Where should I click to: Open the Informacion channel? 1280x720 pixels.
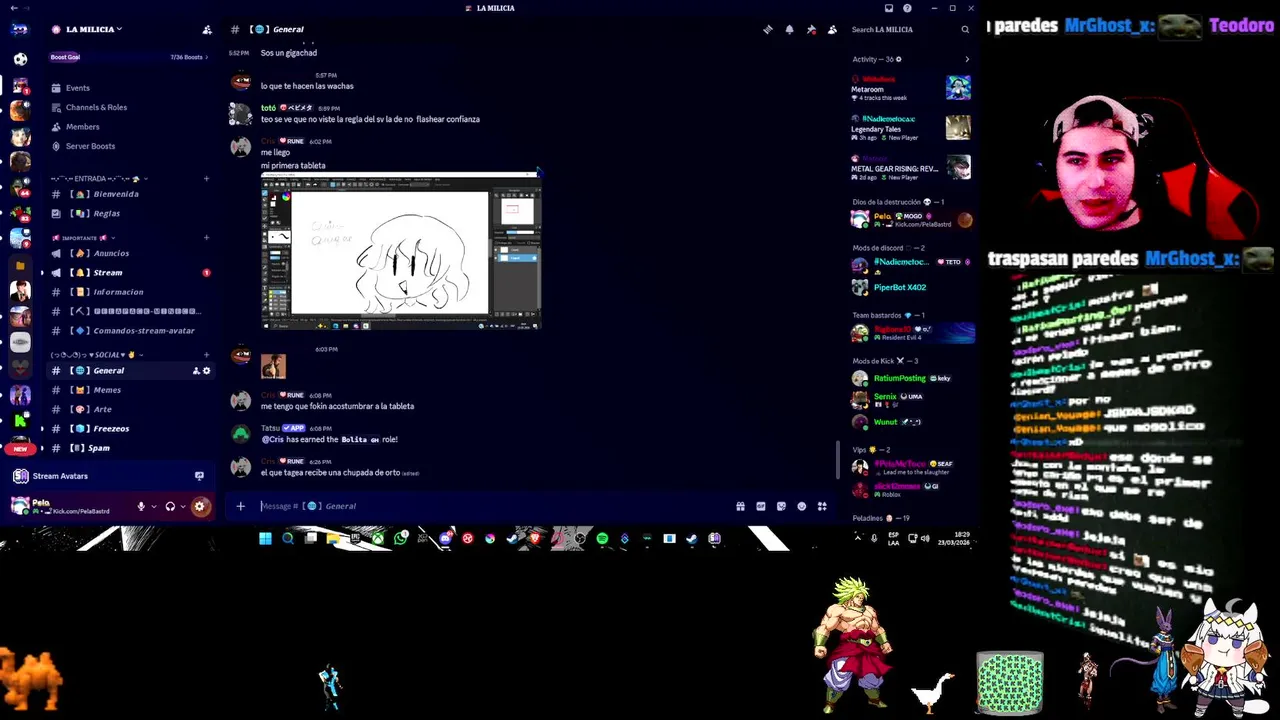pos(128,292)
